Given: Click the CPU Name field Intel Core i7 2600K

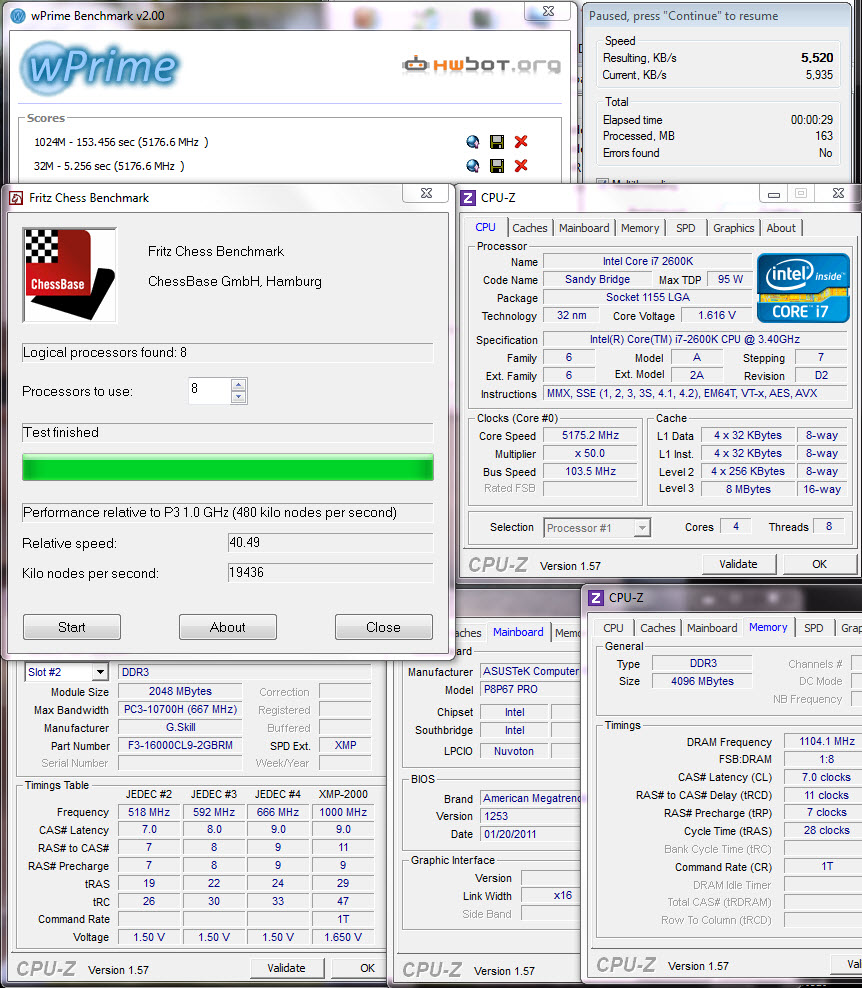Looking at the screenshot, I should 648,261.
